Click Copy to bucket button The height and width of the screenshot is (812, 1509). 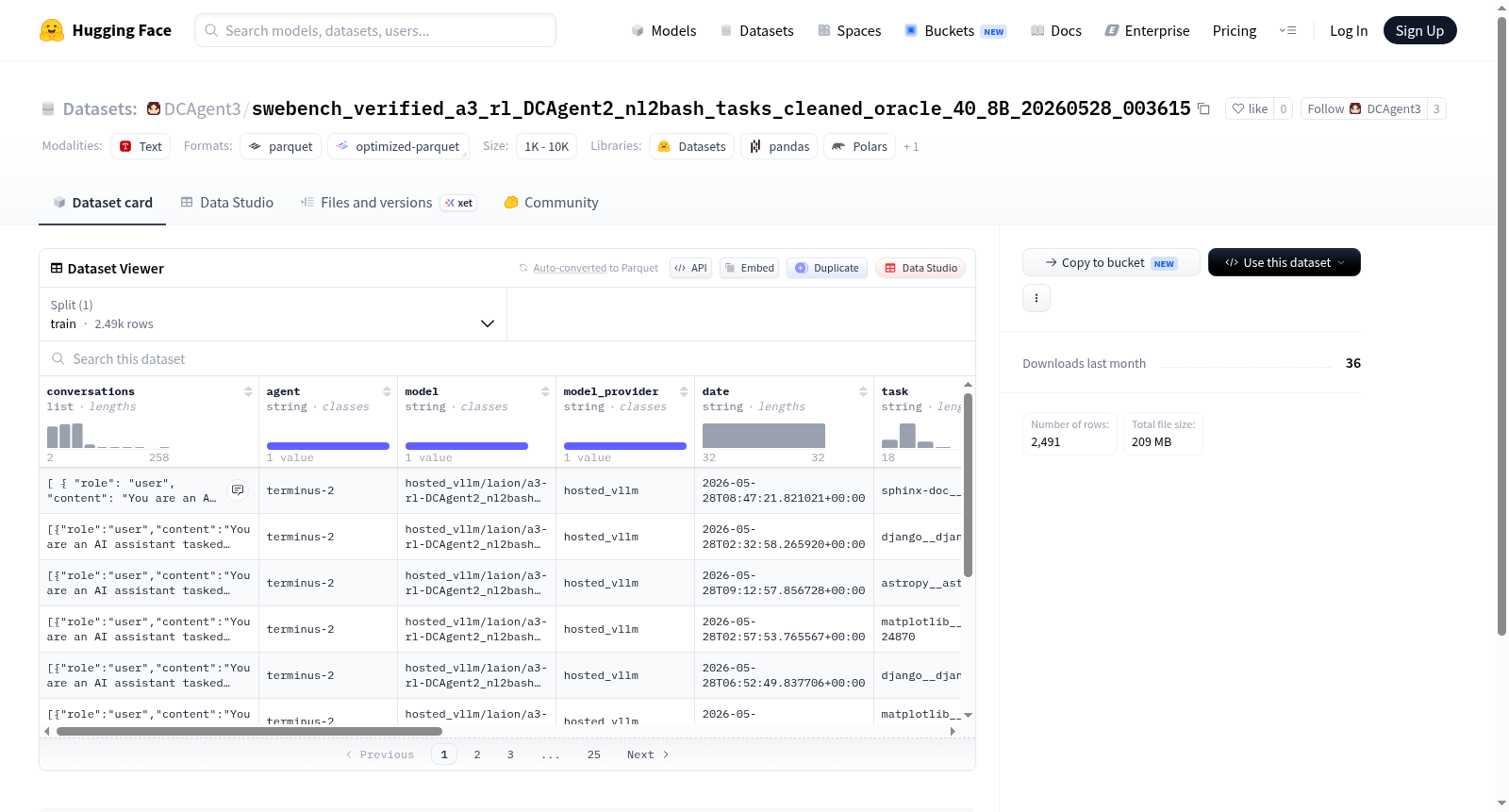[x=1111, y=262]
